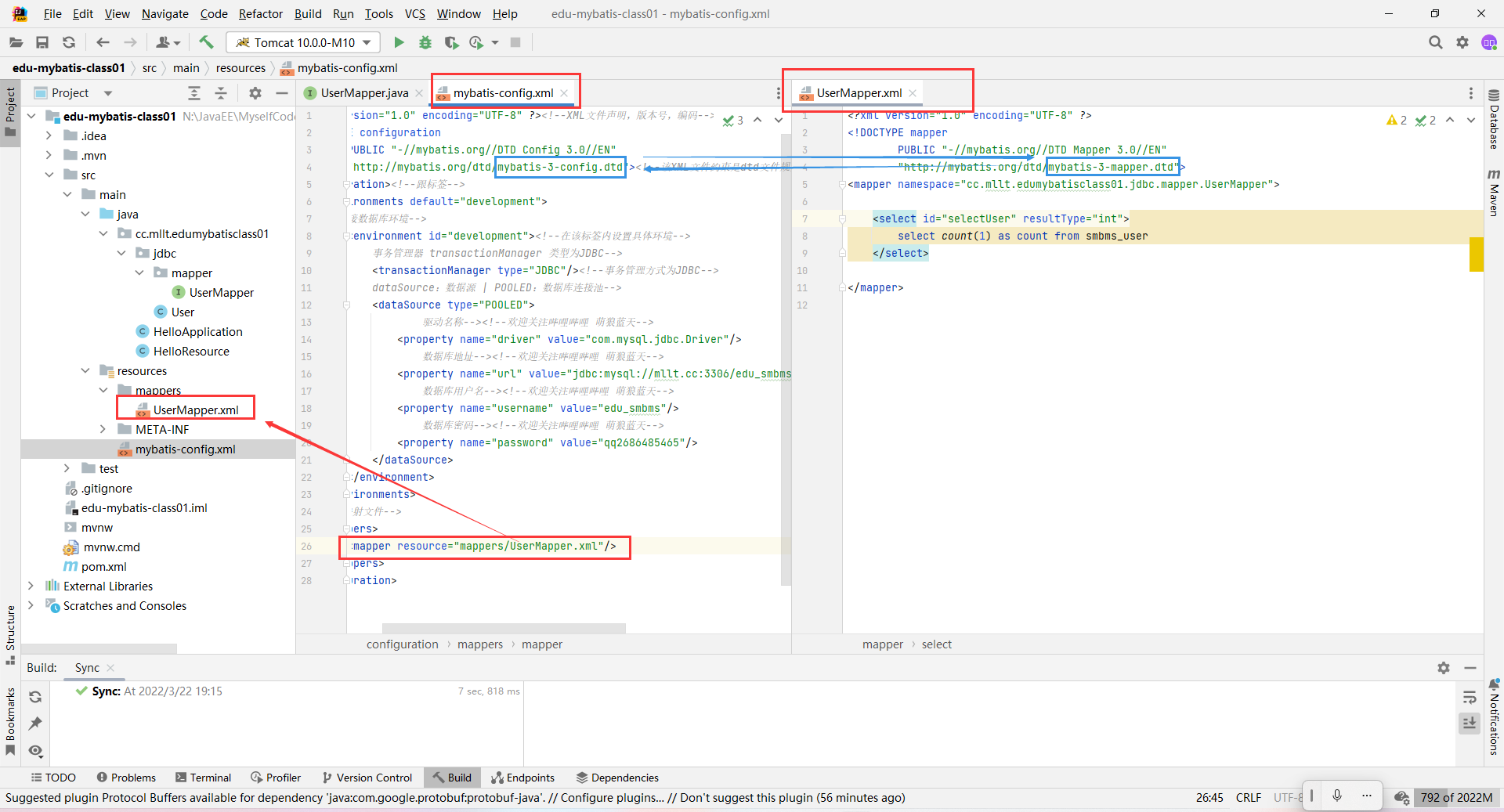The height and width of the screenshot is (812, 1504).
Task: Open the Version Control tool window
Action: click(367, 778)
